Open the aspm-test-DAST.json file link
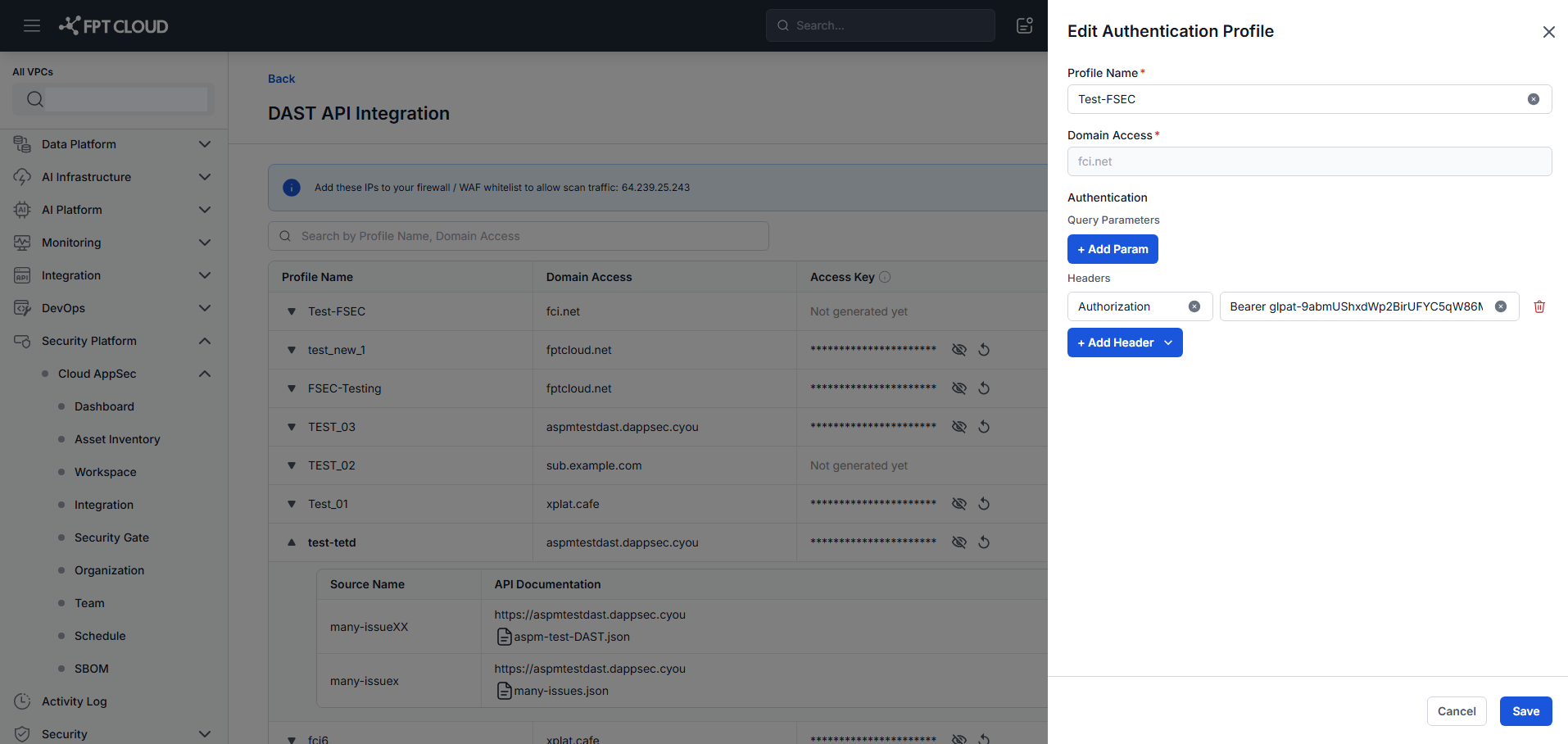Image resolution: width=1568 pixels, height=744 pixels. tap(572, 637)
